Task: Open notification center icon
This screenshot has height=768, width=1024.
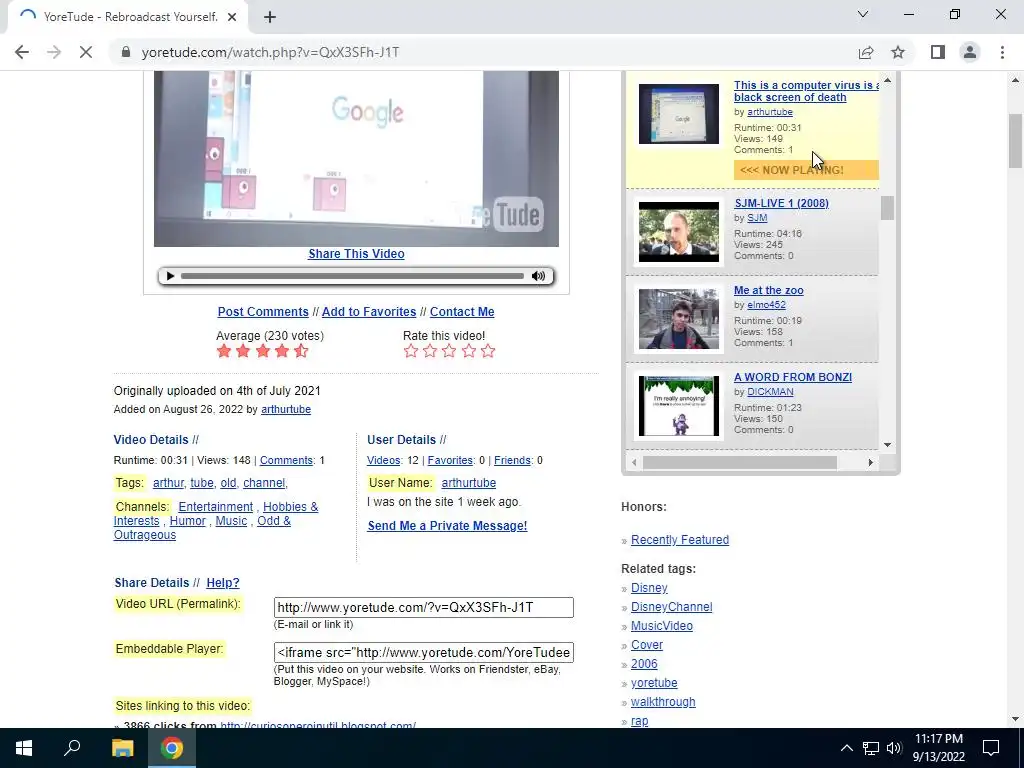Action: coord(991,748)
